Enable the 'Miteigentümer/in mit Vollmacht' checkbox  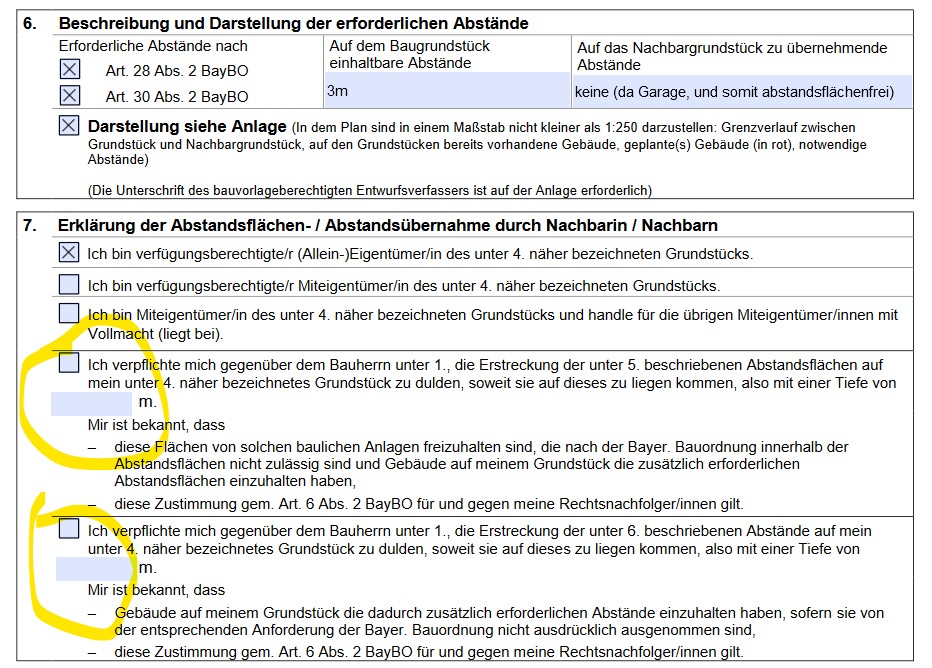click(x=69, y=314)
